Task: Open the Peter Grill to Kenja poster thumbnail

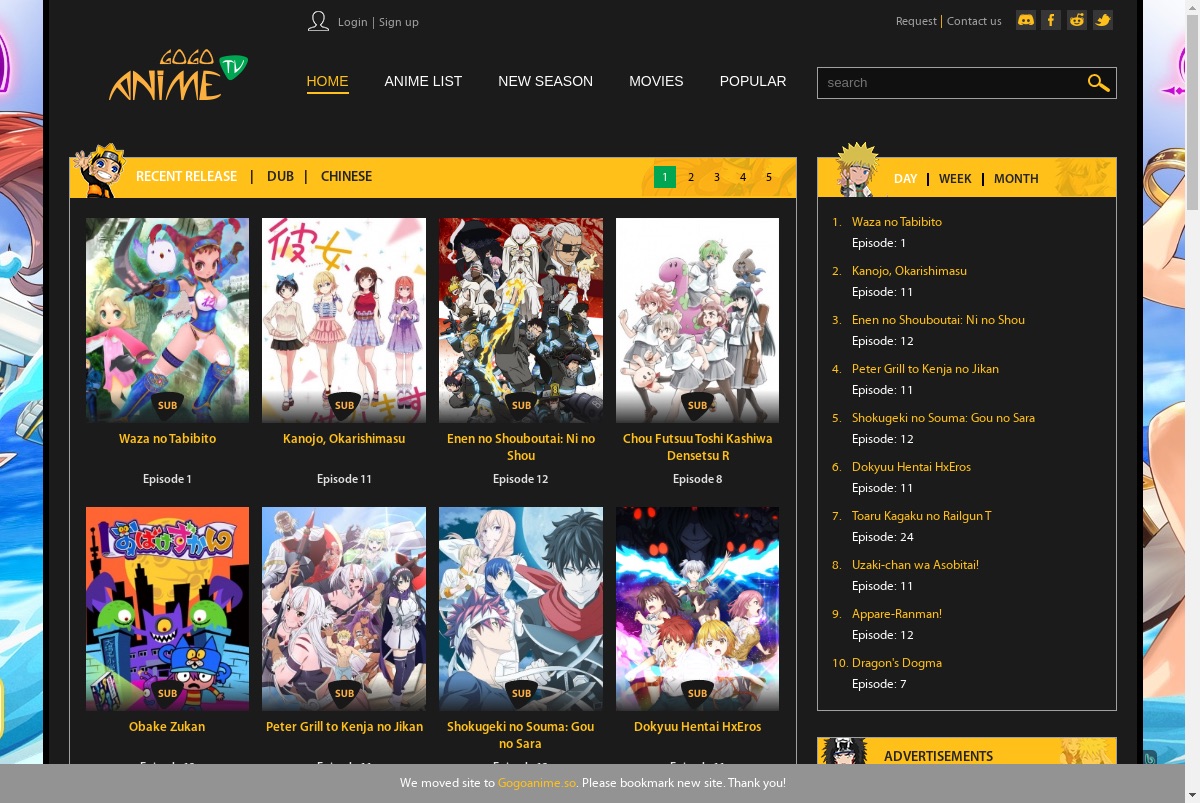Action: point(344,608)
